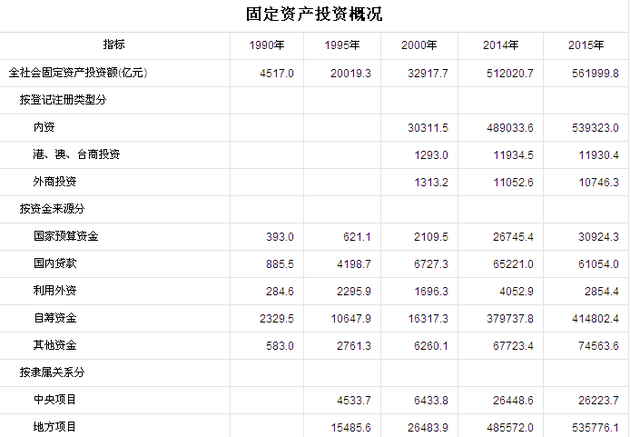Click the 1990年 column header
This screenshot has width=630, height=437.
point(268,46)
